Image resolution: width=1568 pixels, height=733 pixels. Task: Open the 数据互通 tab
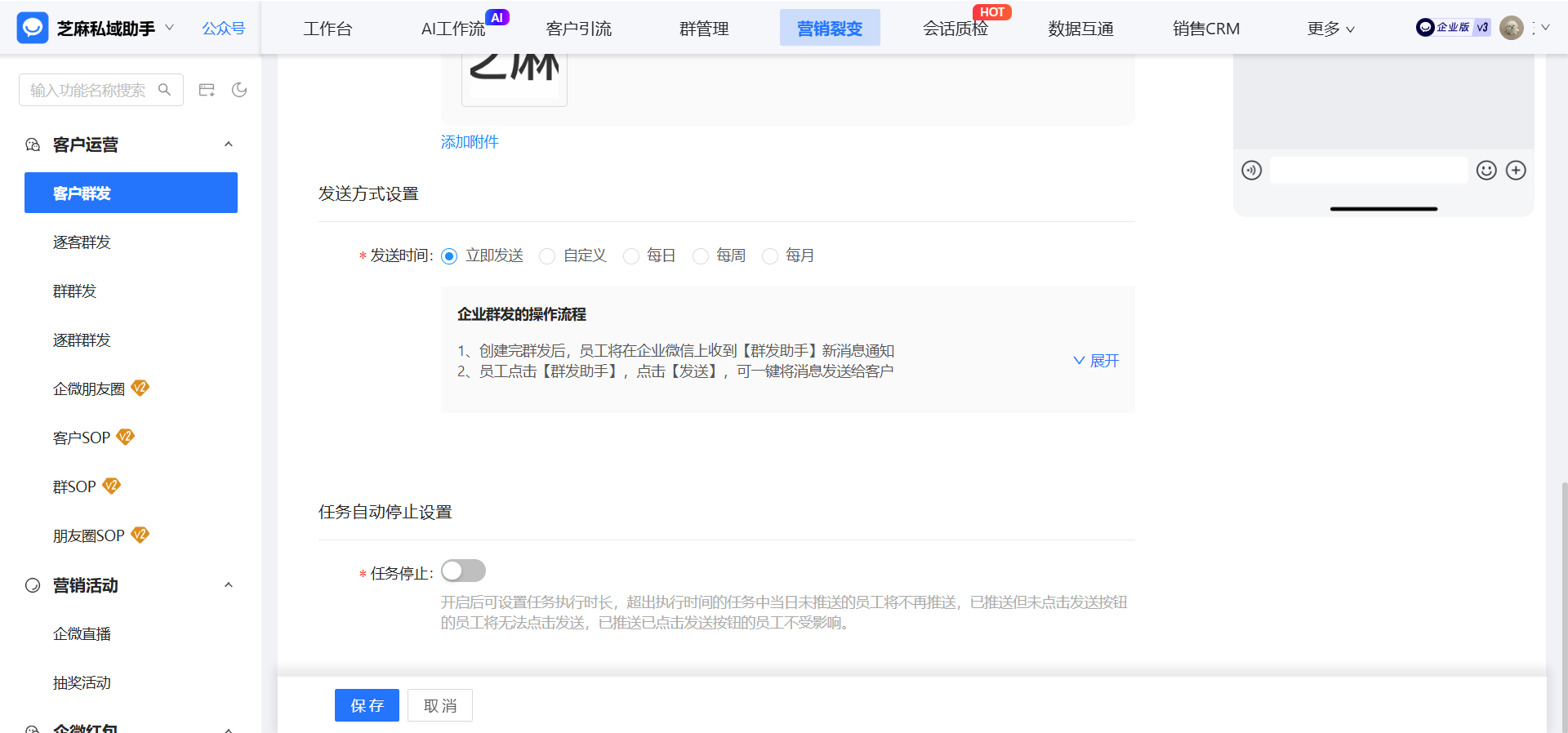[x=1080, y=29]
